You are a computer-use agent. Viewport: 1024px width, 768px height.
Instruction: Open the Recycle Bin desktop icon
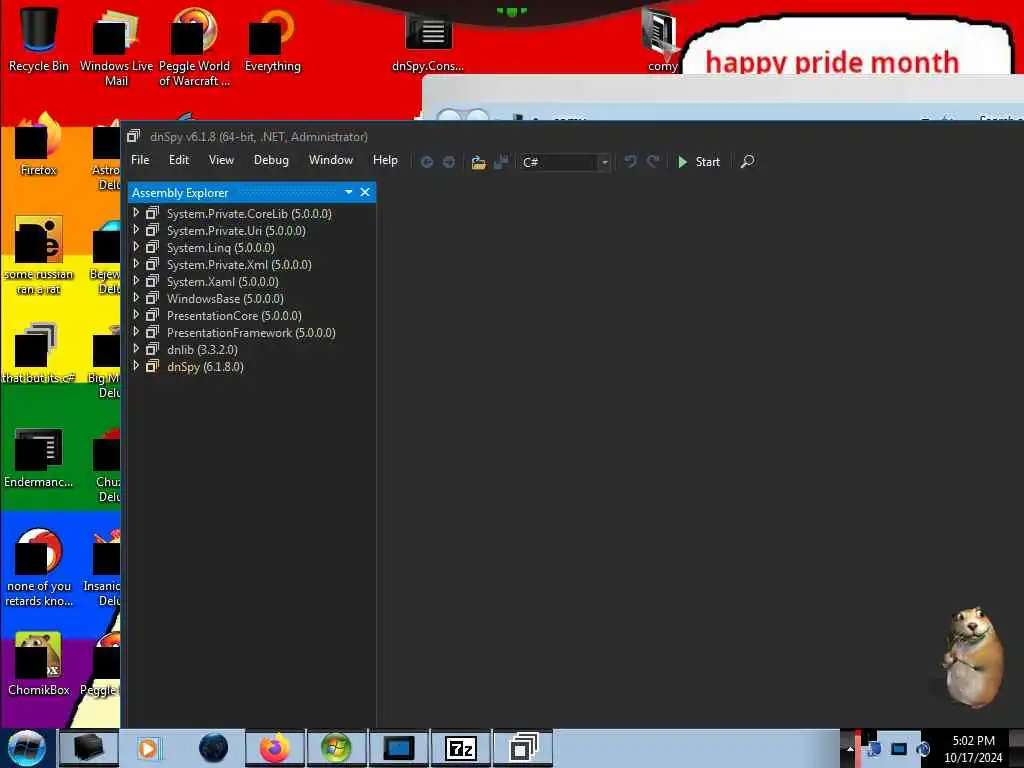(x=39, y=38)
